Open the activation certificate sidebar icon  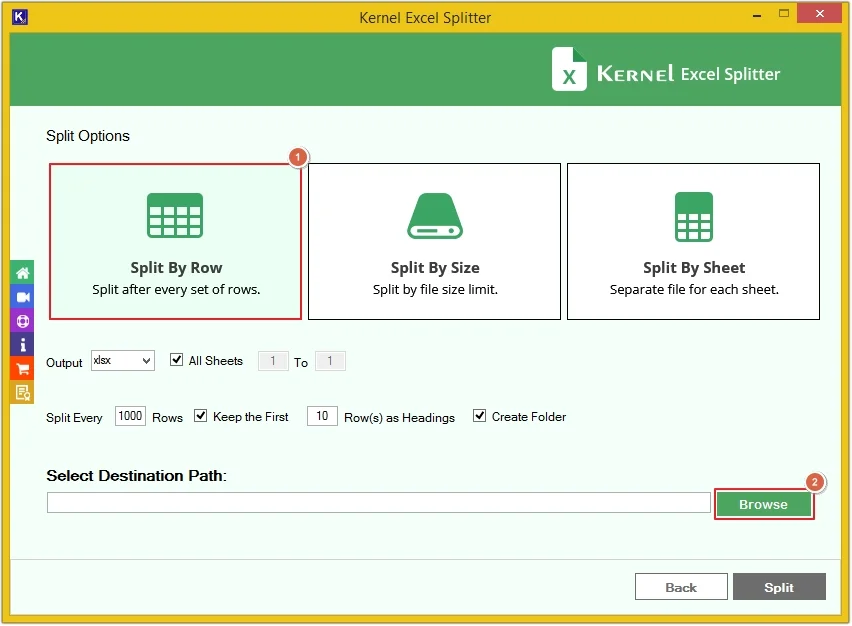point(22,393)
